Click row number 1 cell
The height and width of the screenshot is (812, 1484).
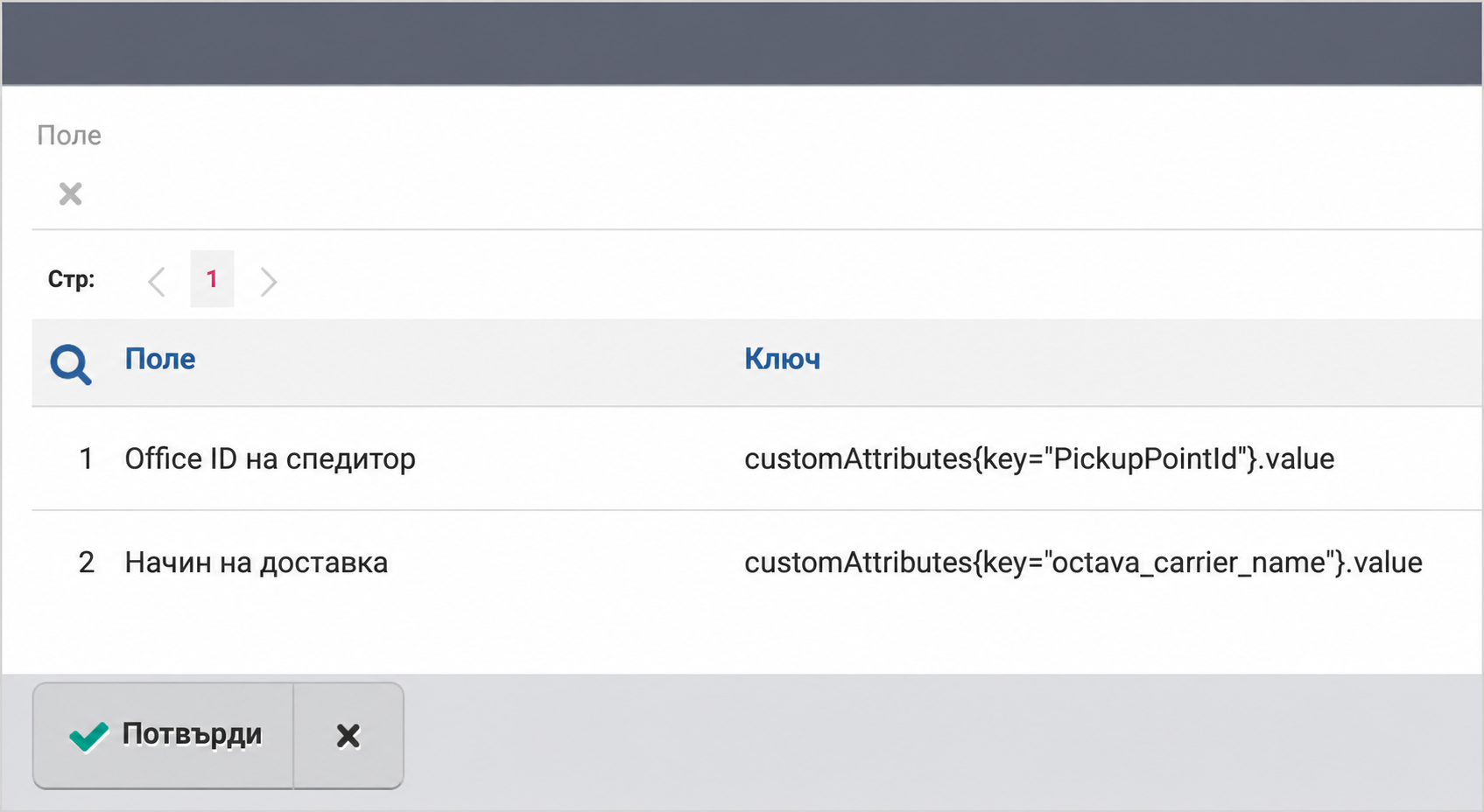pyautogui.click(x=86, y=458)
